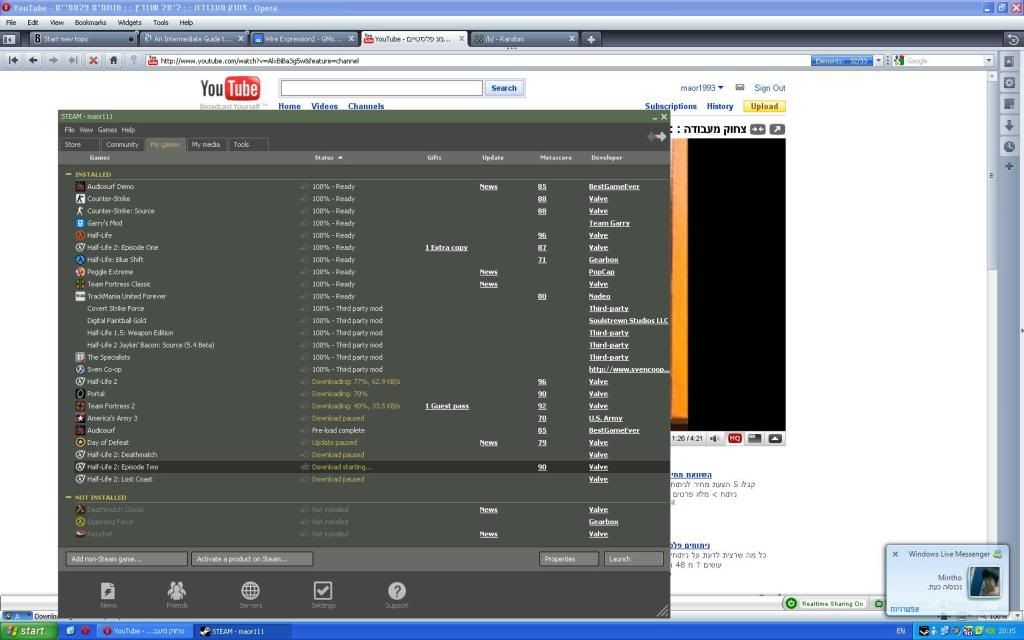Click the Team Fortress 2 game icon
This screenshot has height=640, width=1024.
(x=80, y=406)
